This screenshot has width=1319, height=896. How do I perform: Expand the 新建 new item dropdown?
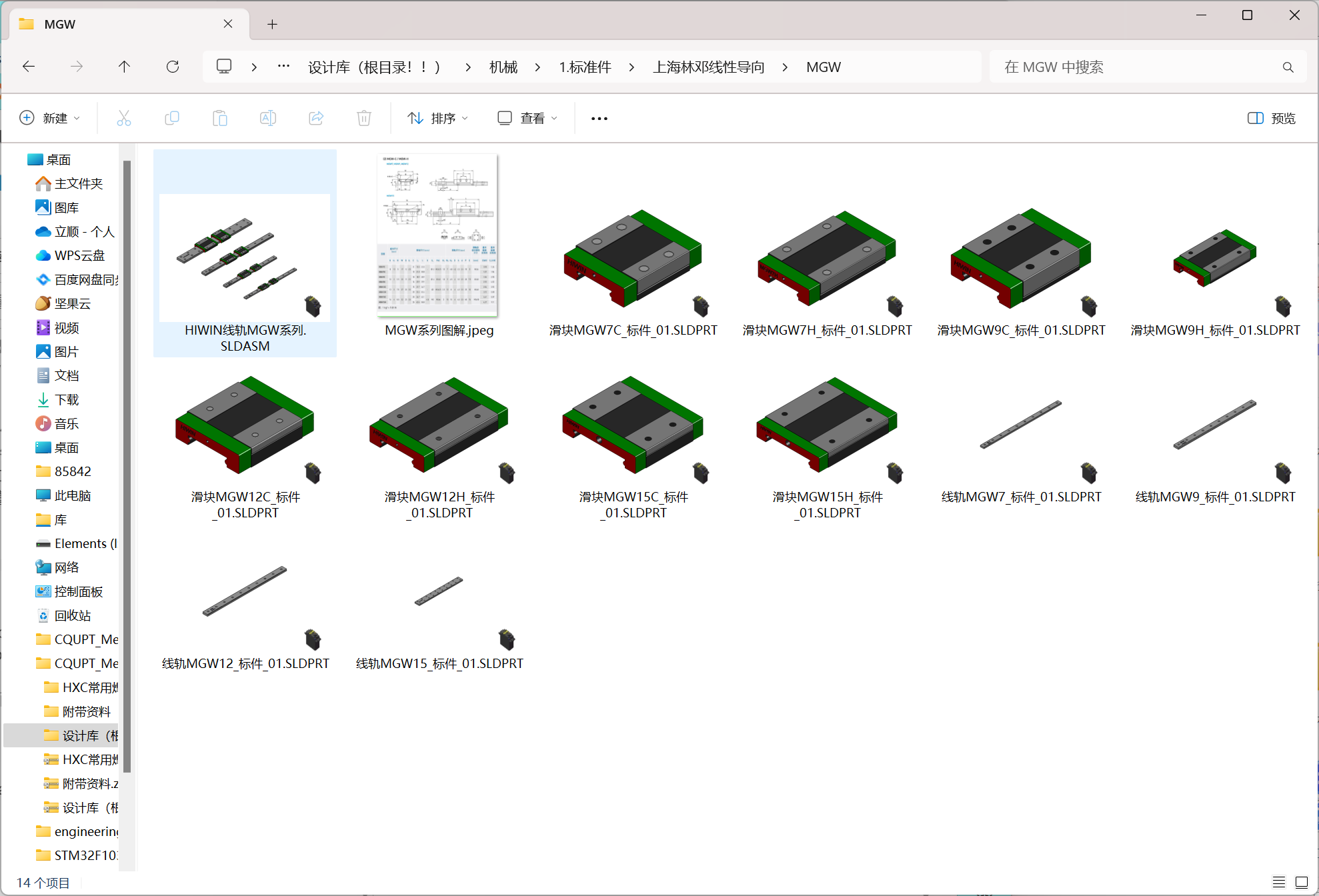pos(50,118)
